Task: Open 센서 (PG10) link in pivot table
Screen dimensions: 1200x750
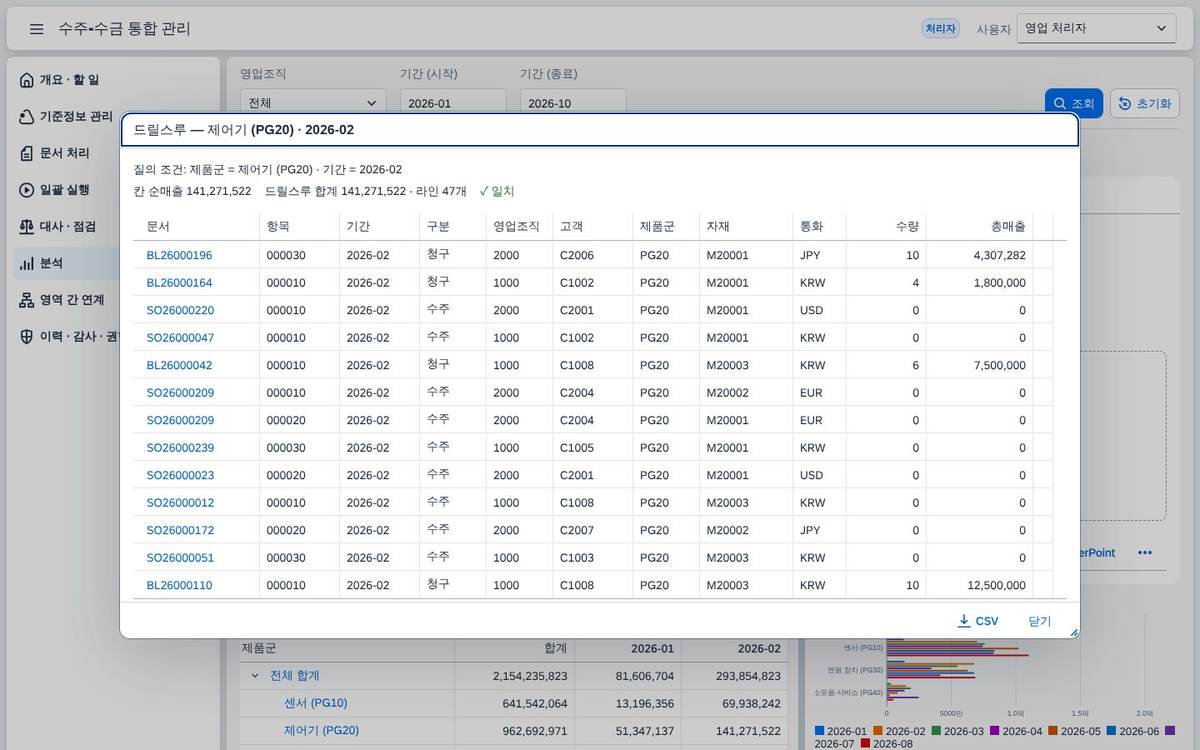Action: (316, 703)
